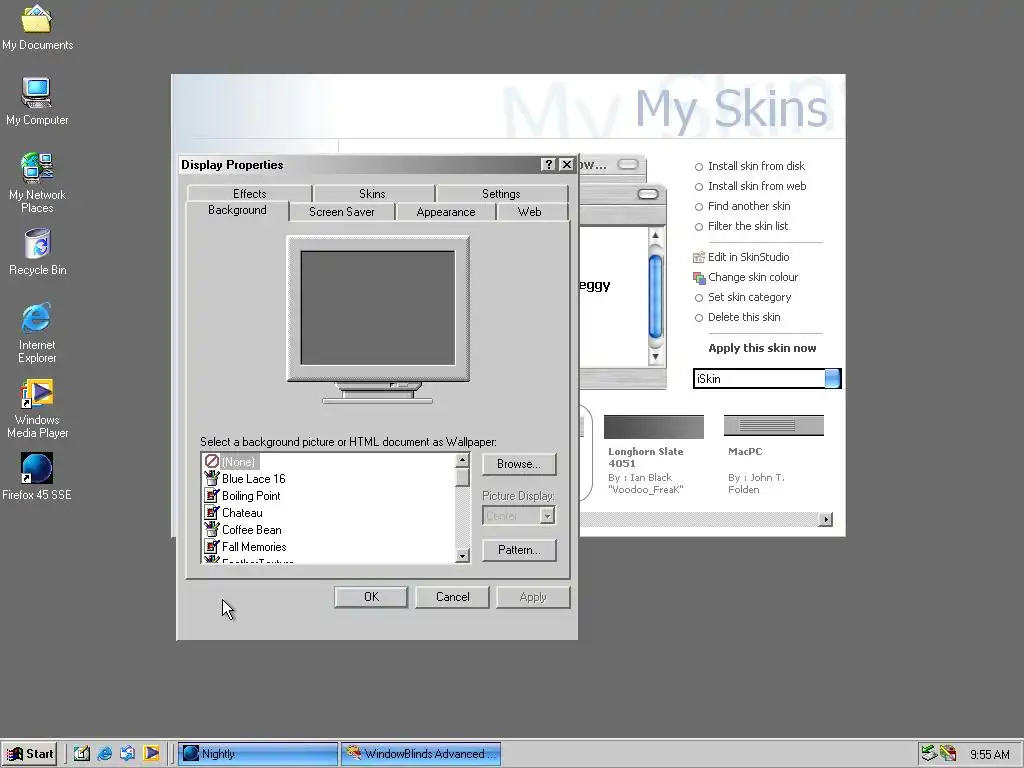
Task: Select the Longhorn Slate 4051 skin thumbnail
Action: tap(654, 427)
